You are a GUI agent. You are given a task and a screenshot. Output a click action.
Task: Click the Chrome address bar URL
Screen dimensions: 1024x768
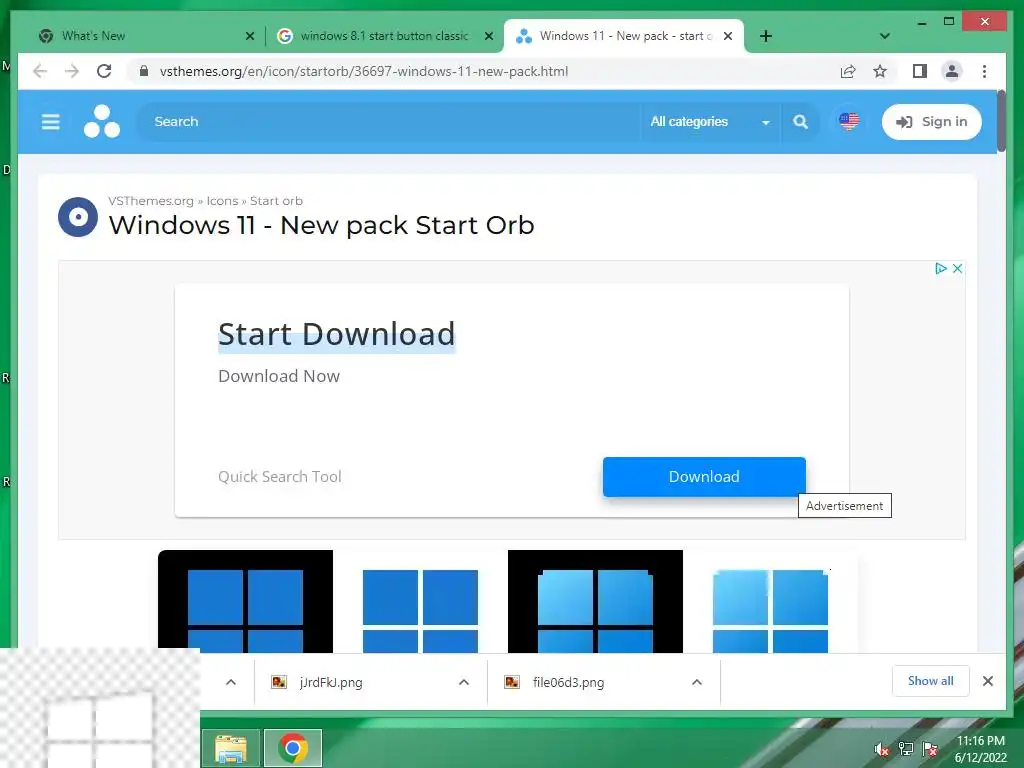point(364,71)
